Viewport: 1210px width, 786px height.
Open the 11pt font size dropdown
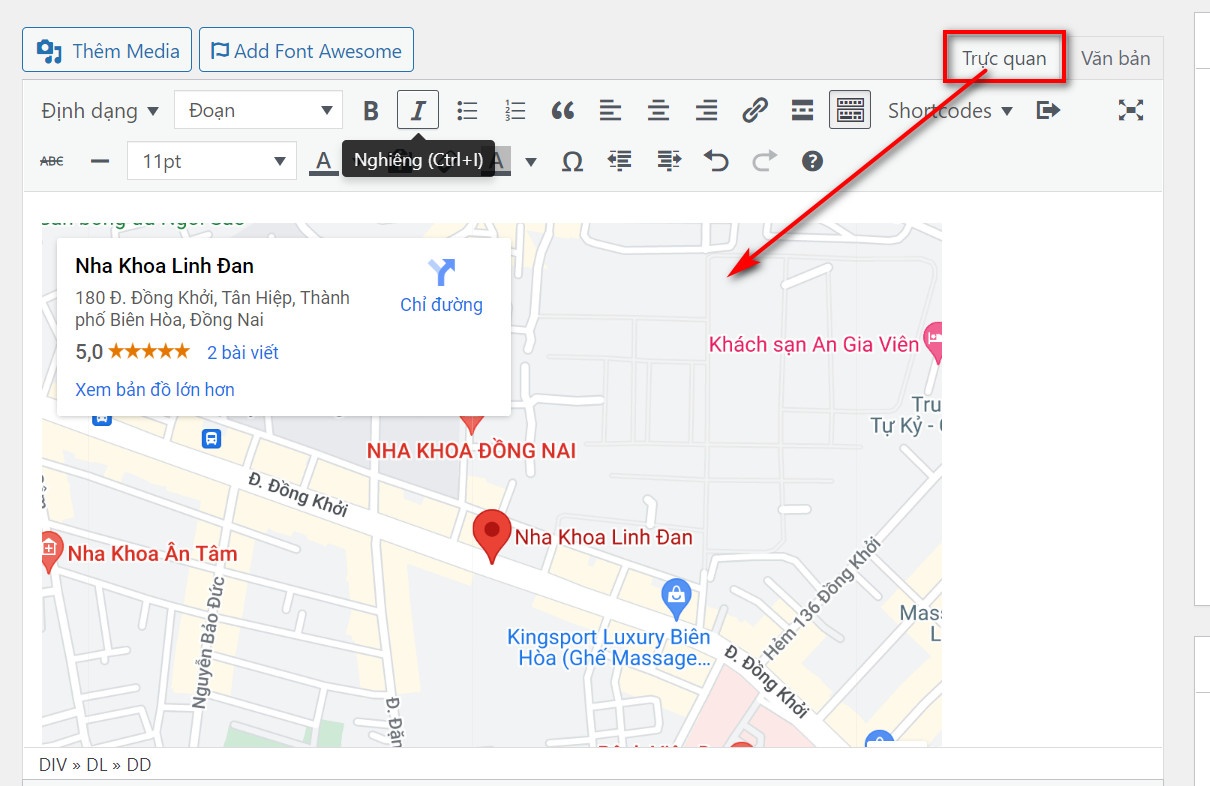coord(210,160)
